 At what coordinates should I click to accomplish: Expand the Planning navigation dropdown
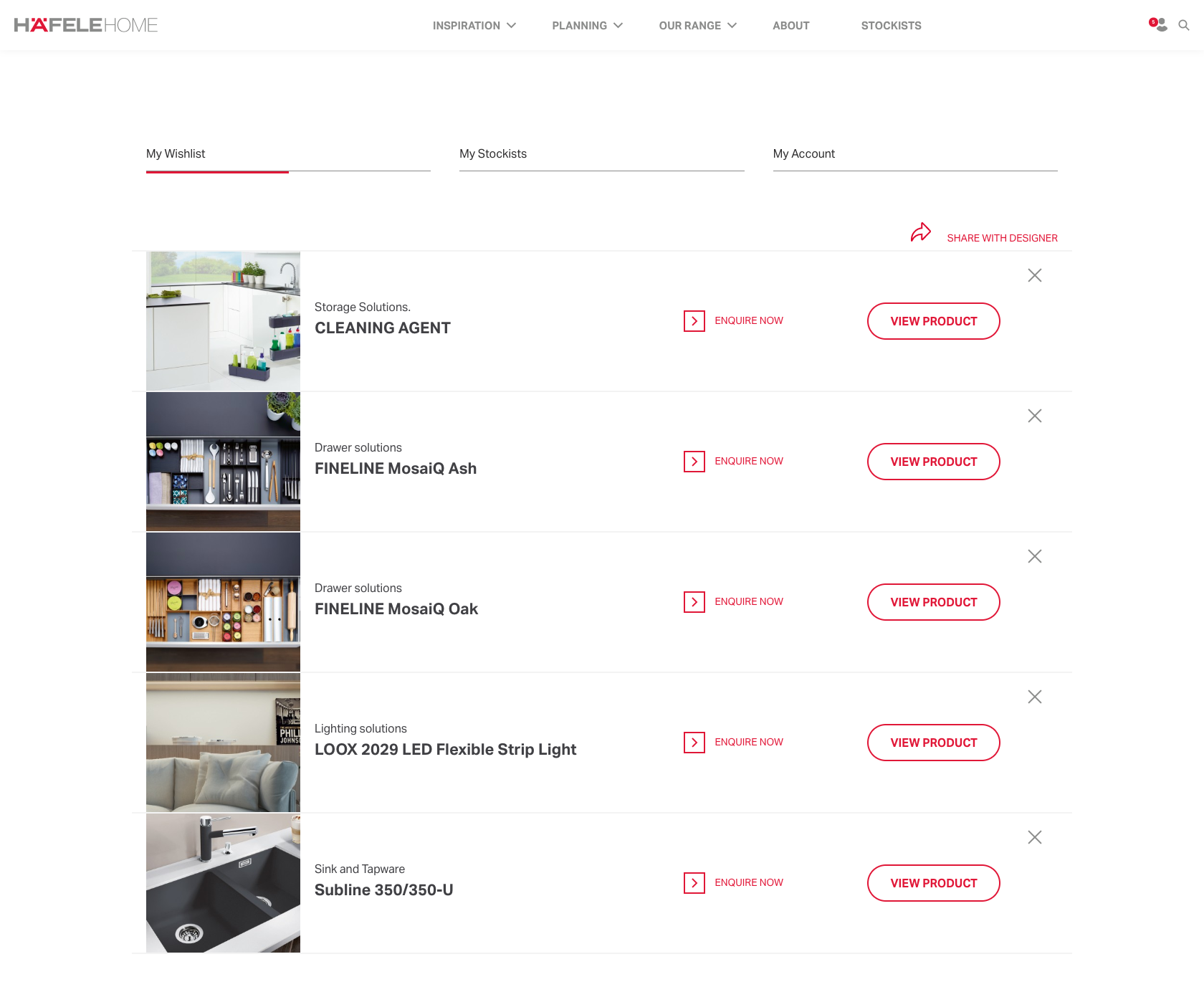point(587,25)
